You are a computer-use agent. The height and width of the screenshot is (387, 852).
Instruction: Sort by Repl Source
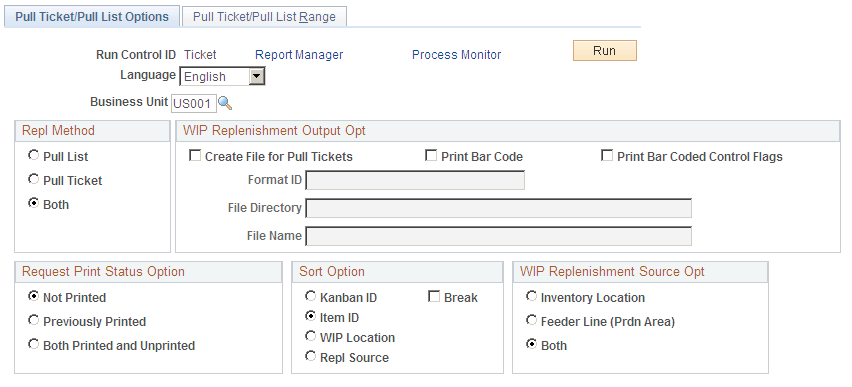coord(310,356)
